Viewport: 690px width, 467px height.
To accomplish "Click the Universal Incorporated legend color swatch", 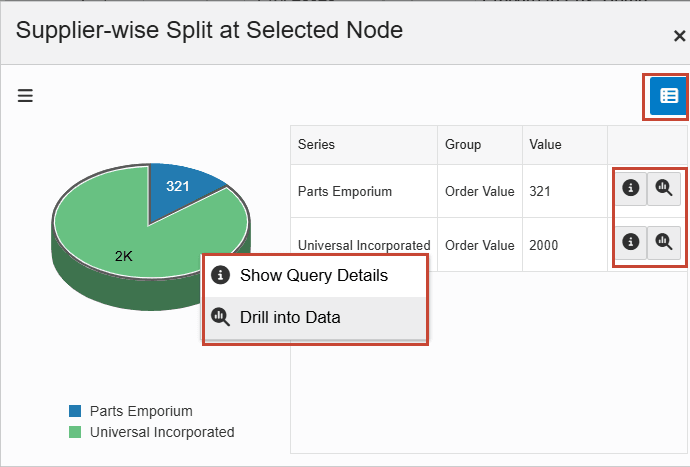I will coord(75,433).
